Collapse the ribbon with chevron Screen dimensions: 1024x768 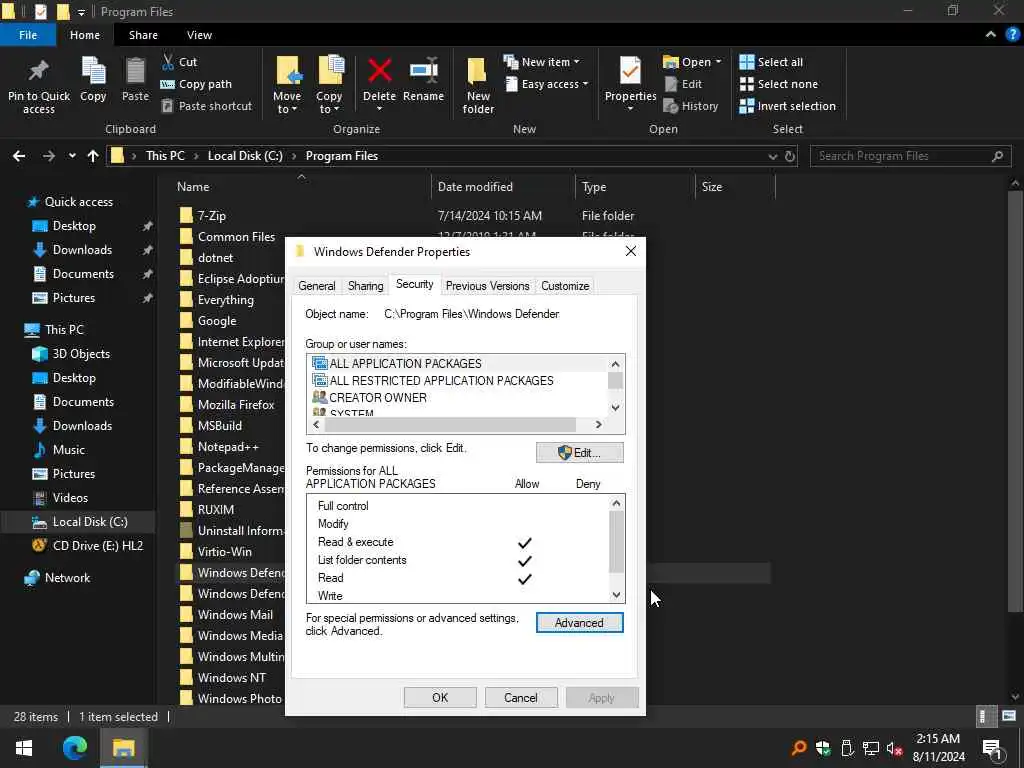tap(991, 35)
